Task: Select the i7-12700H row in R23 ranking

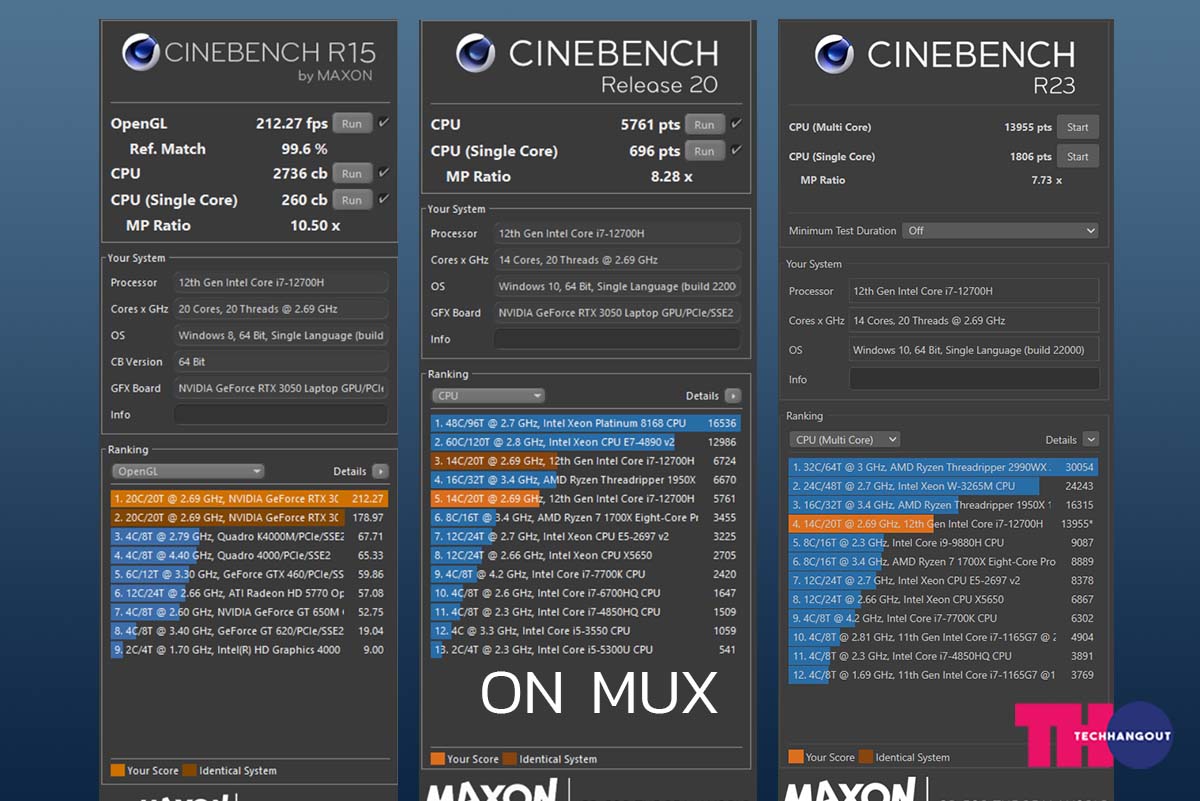Action: pos(943,524)
